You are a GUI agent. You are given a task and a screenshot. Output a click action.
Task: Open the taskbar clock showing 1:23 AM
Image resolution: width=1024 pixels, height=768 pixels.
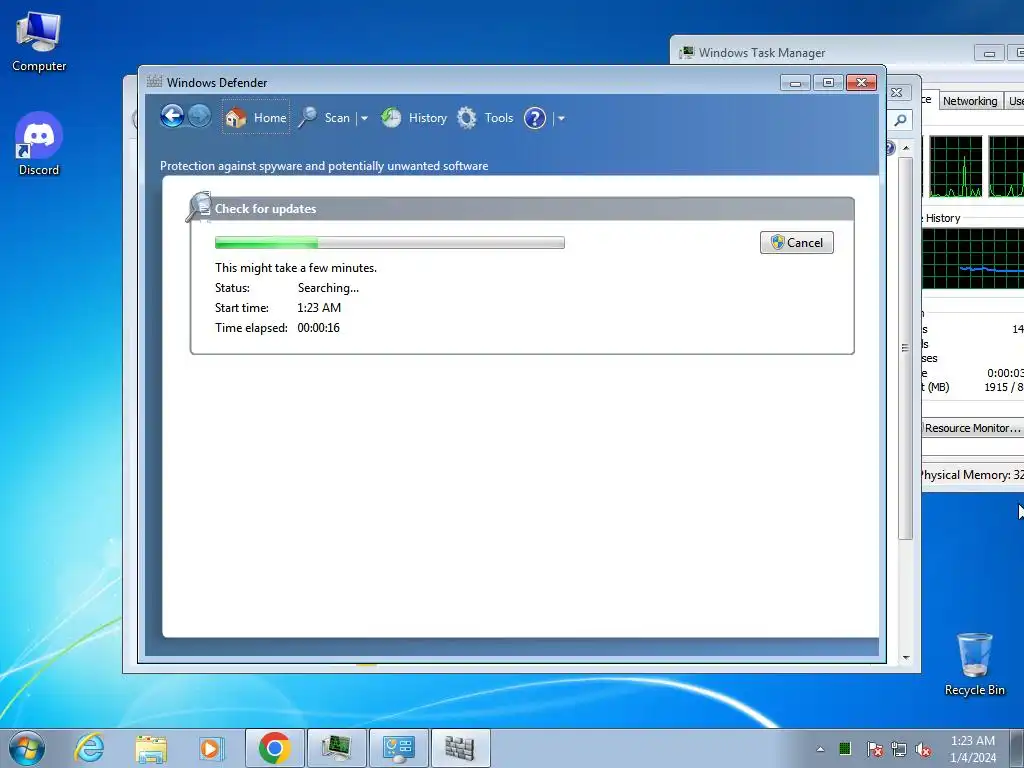(973, 749)
